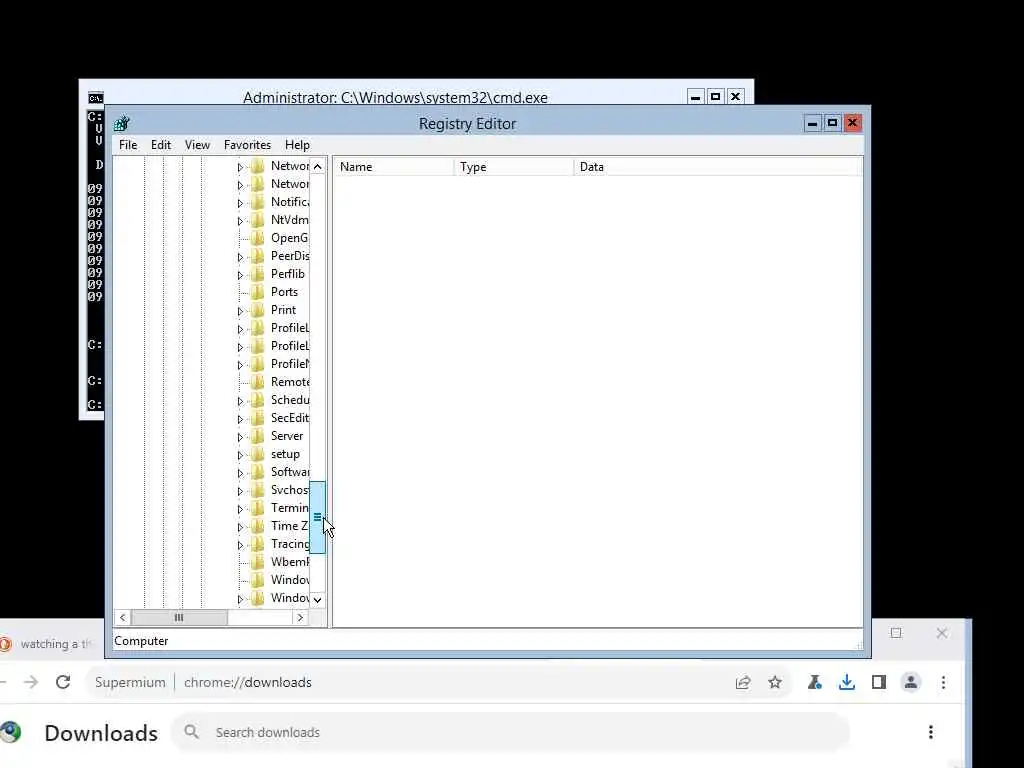1024x768 pixels.
Task: Click the tree horizontal scroll-left arrow
Action: [123, 617]
